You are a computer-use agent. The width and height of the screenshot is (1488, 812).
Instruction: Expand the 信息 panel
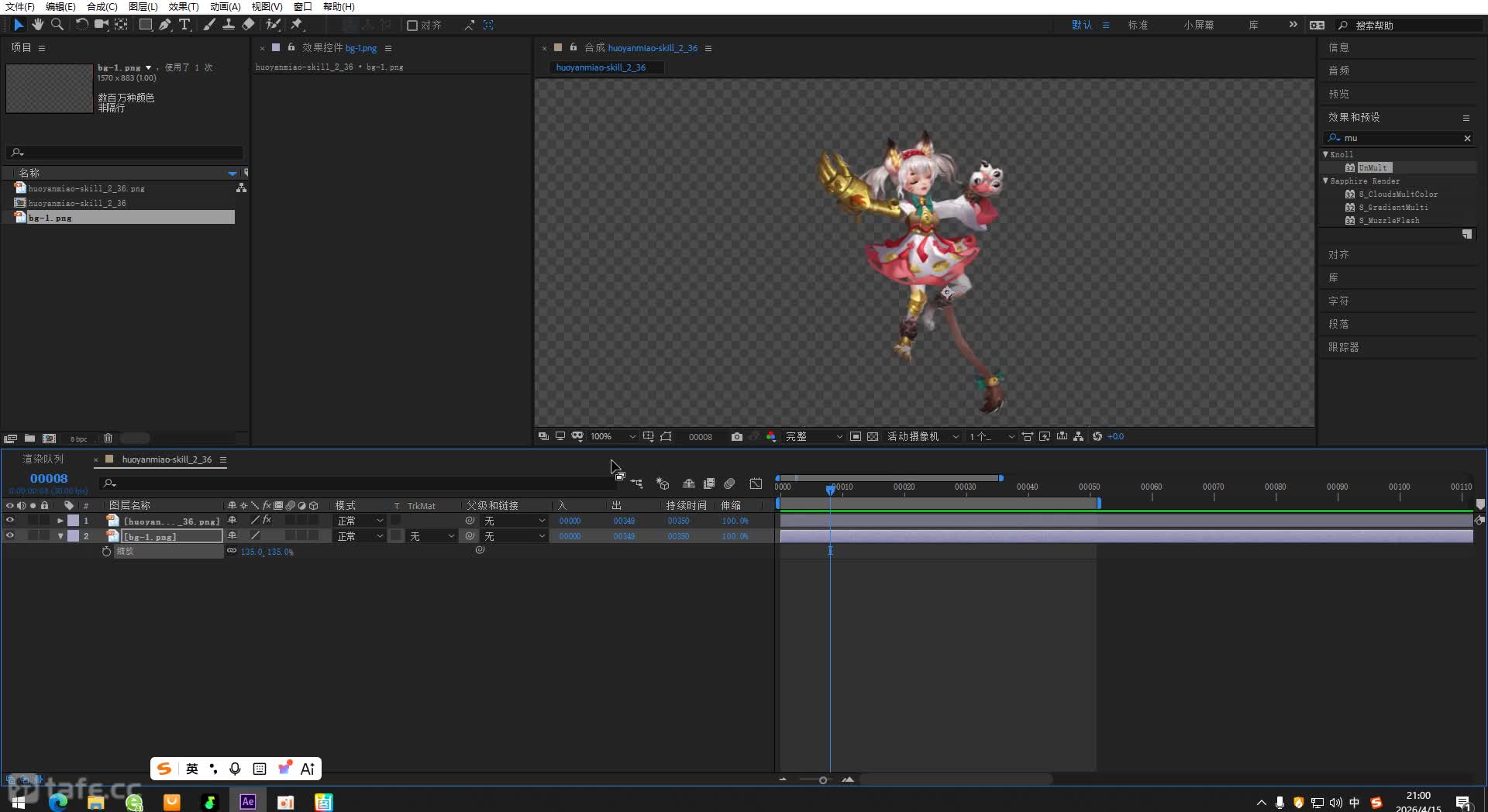coord(1338,48)
